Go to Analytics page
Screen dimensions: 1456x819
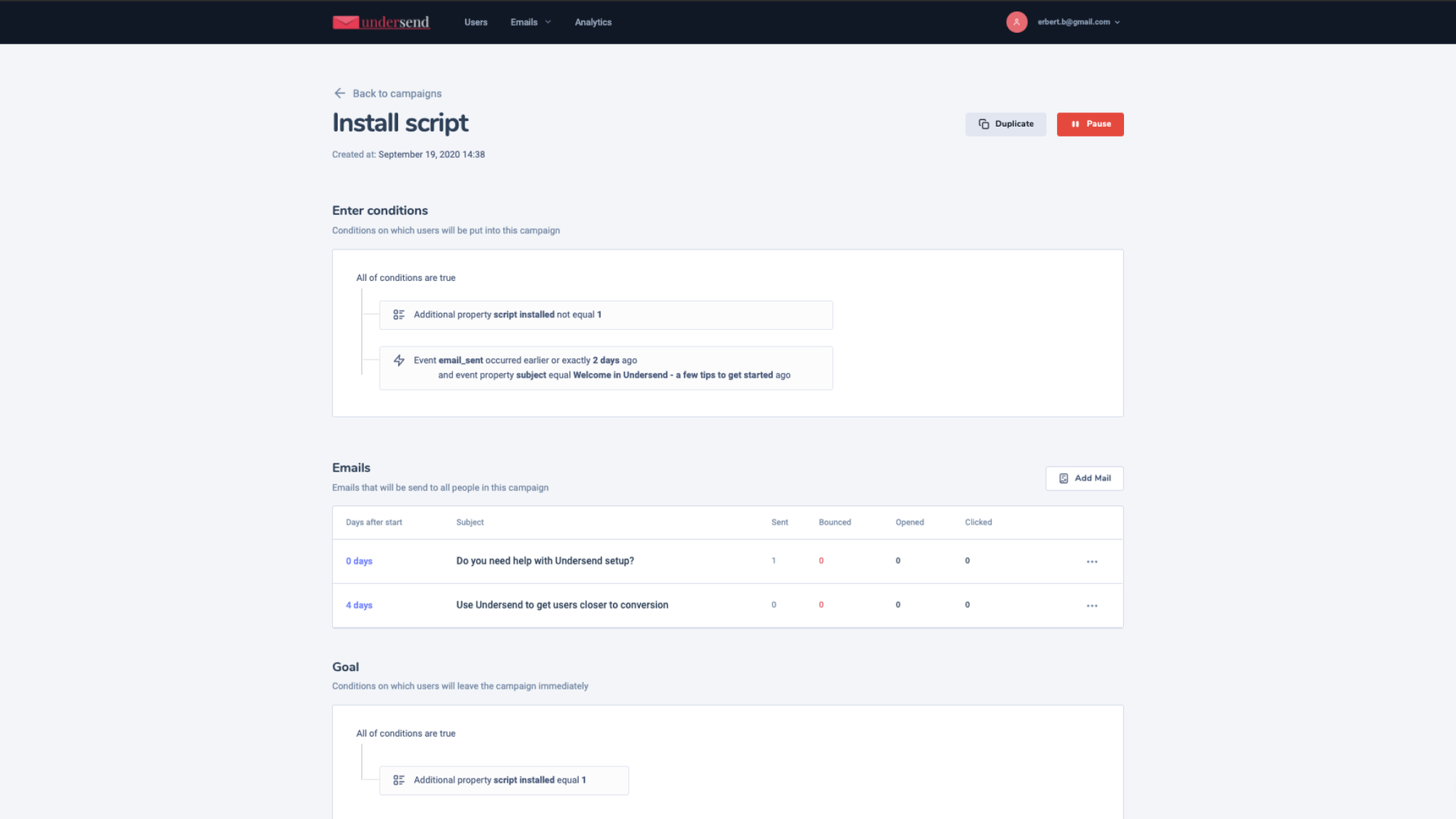593,22
